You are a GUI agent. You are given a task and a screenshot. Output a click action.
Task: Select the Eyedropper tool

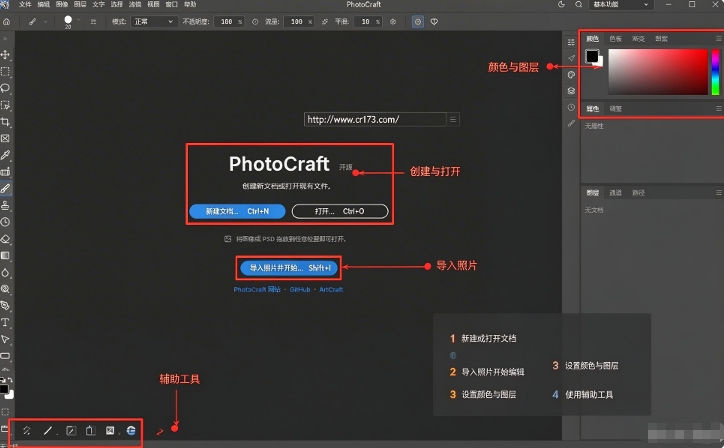(x=5, y=155)
